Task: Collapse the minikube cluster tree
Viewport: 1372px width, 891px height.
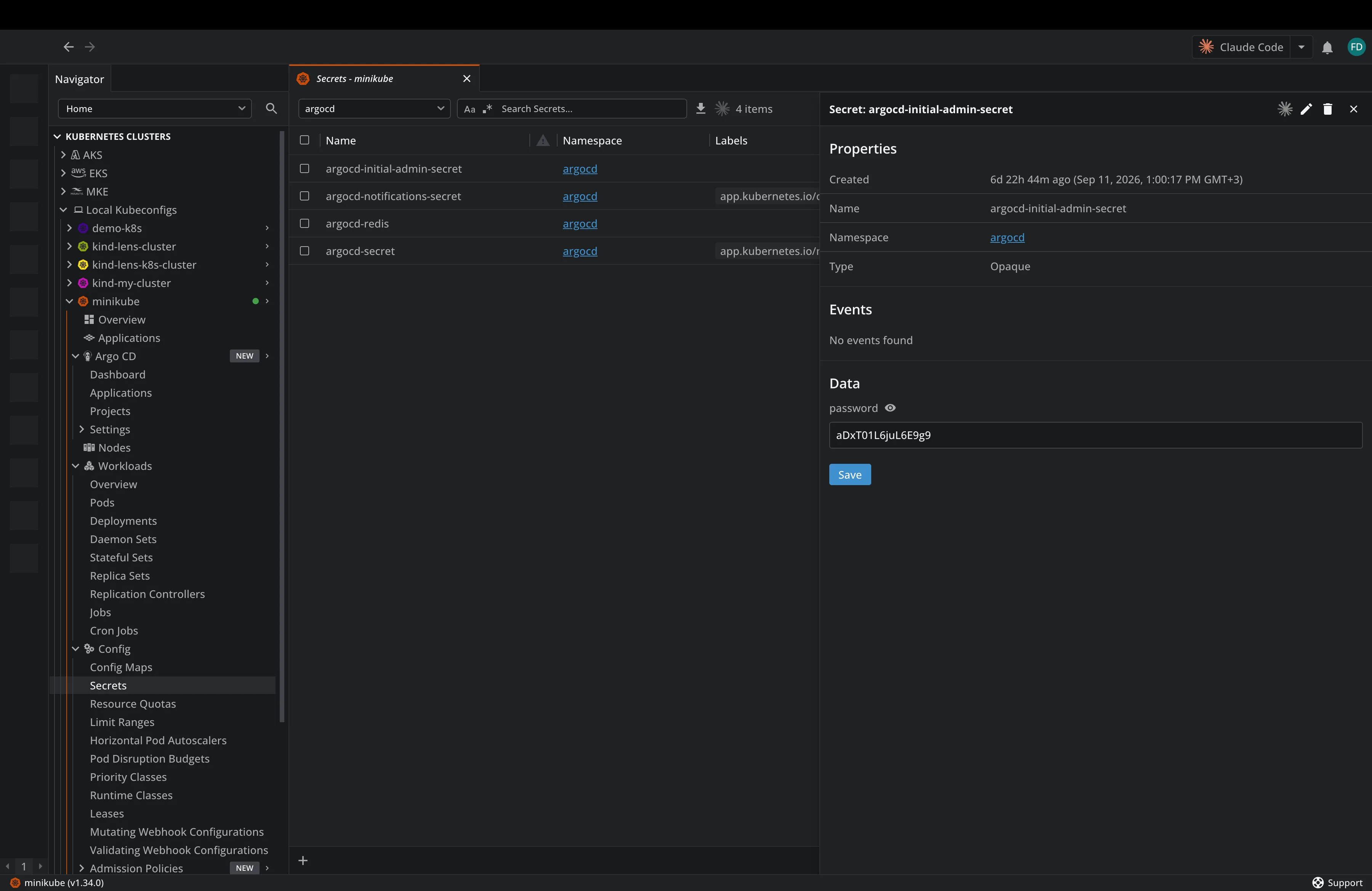Action: click(x=70, y=301)
